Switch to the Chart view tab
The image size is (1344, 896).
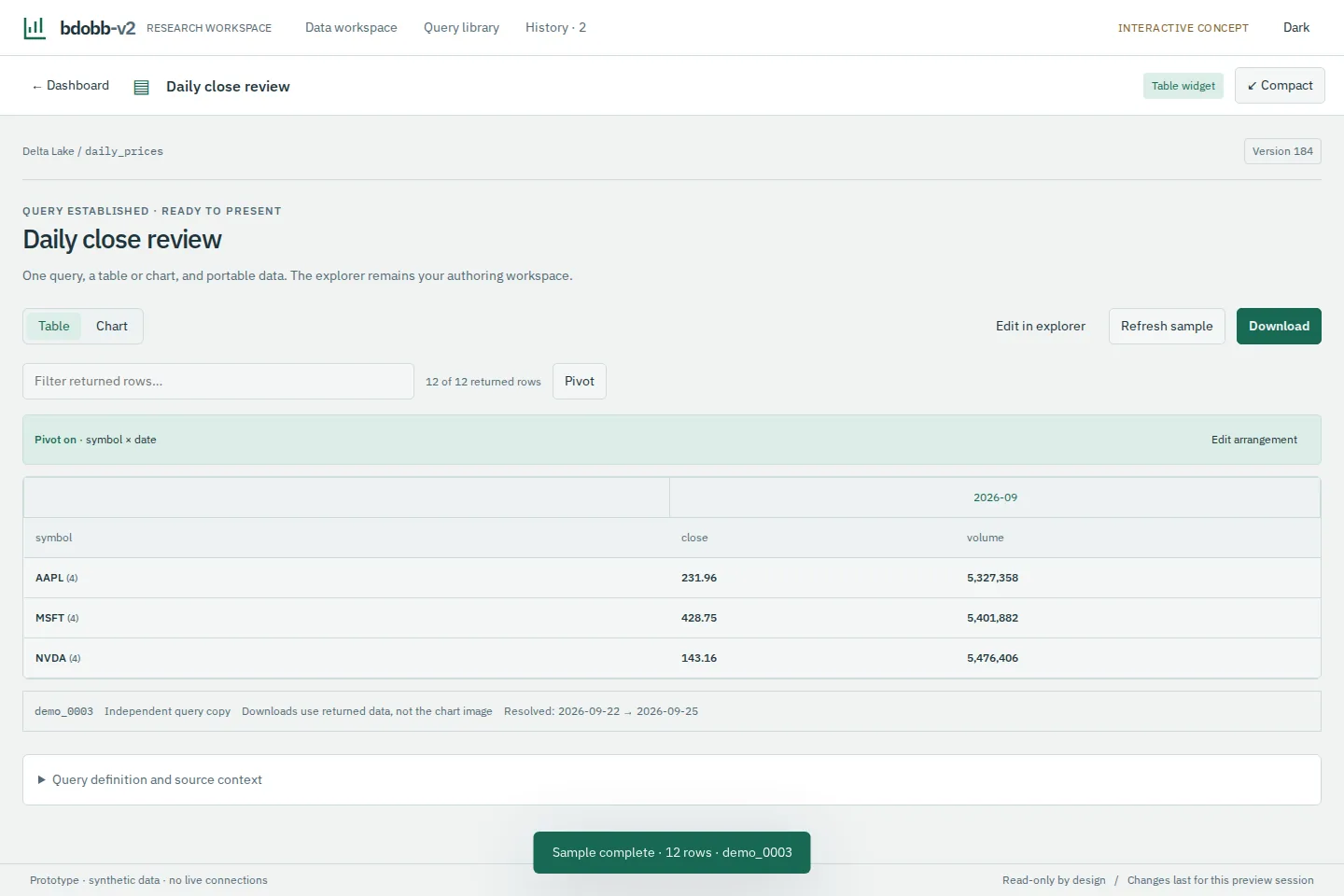pyautogui.click(x=112, y=326)
